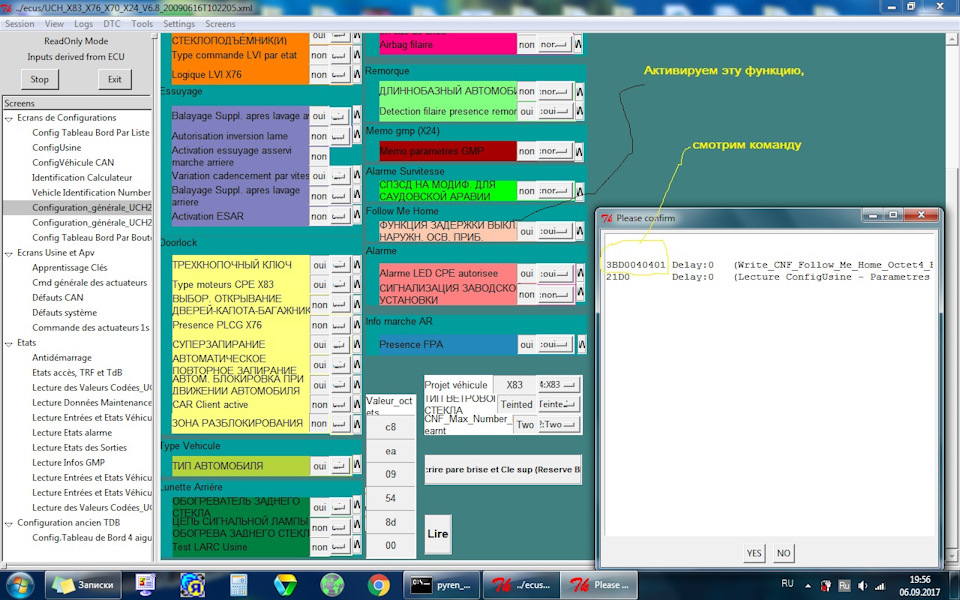Open ТИП АВТОМОБИЛЯ option dropdown
Screen dimensions: 960x600
click(x=340, y=466)
